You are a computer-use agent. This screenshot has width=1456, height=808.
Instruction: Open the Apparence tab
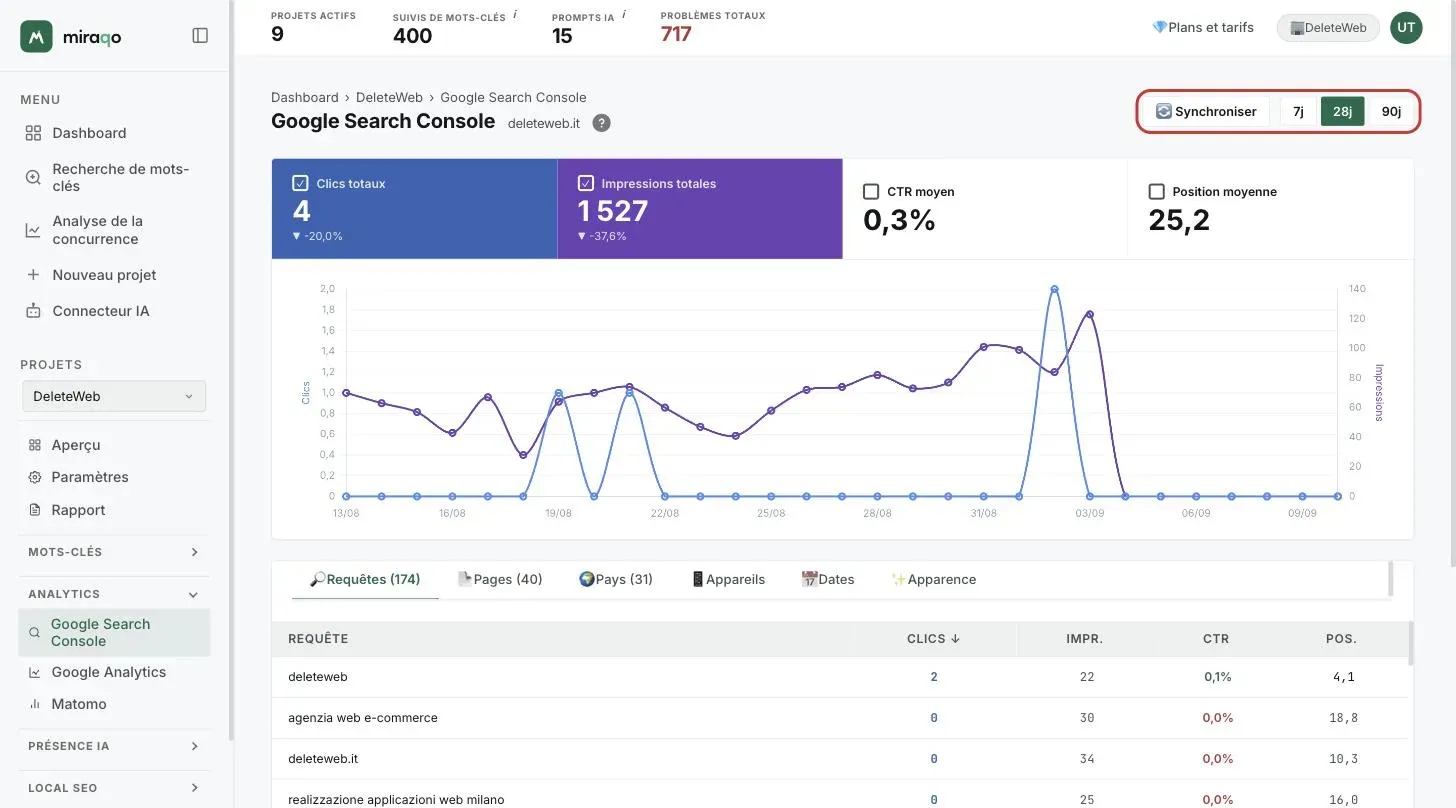(933, 579)
